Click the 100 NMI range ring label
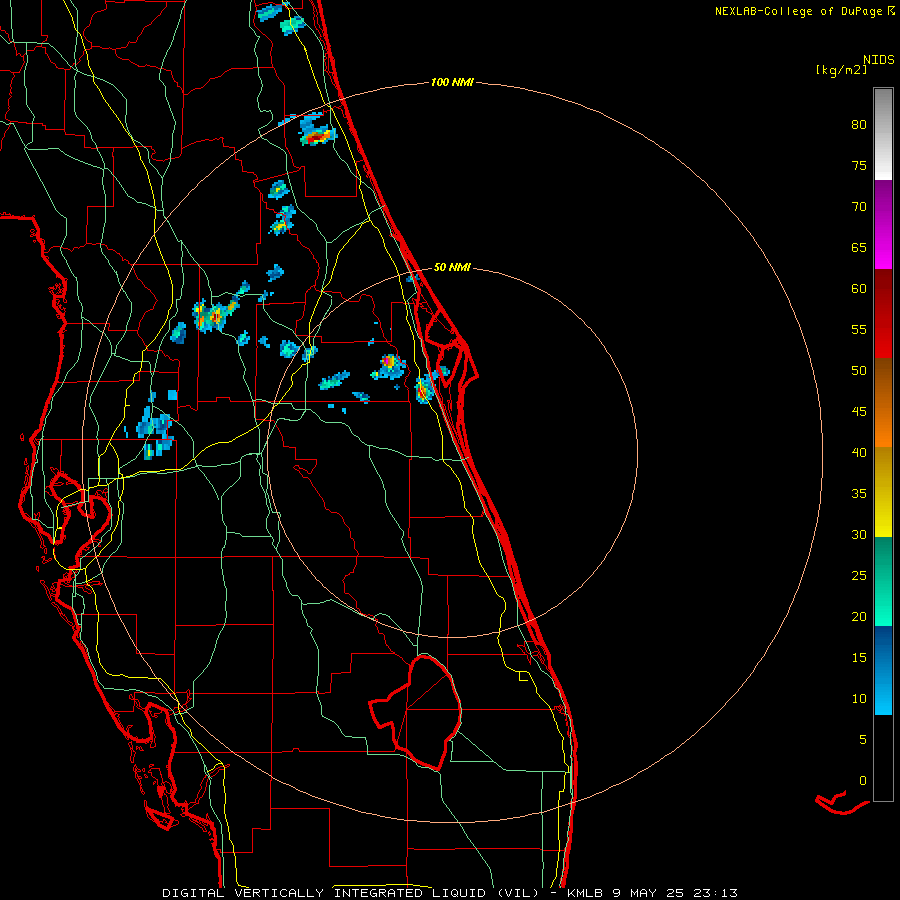Image resolution: width=900 pixels, height=900 pixels. 452,83
